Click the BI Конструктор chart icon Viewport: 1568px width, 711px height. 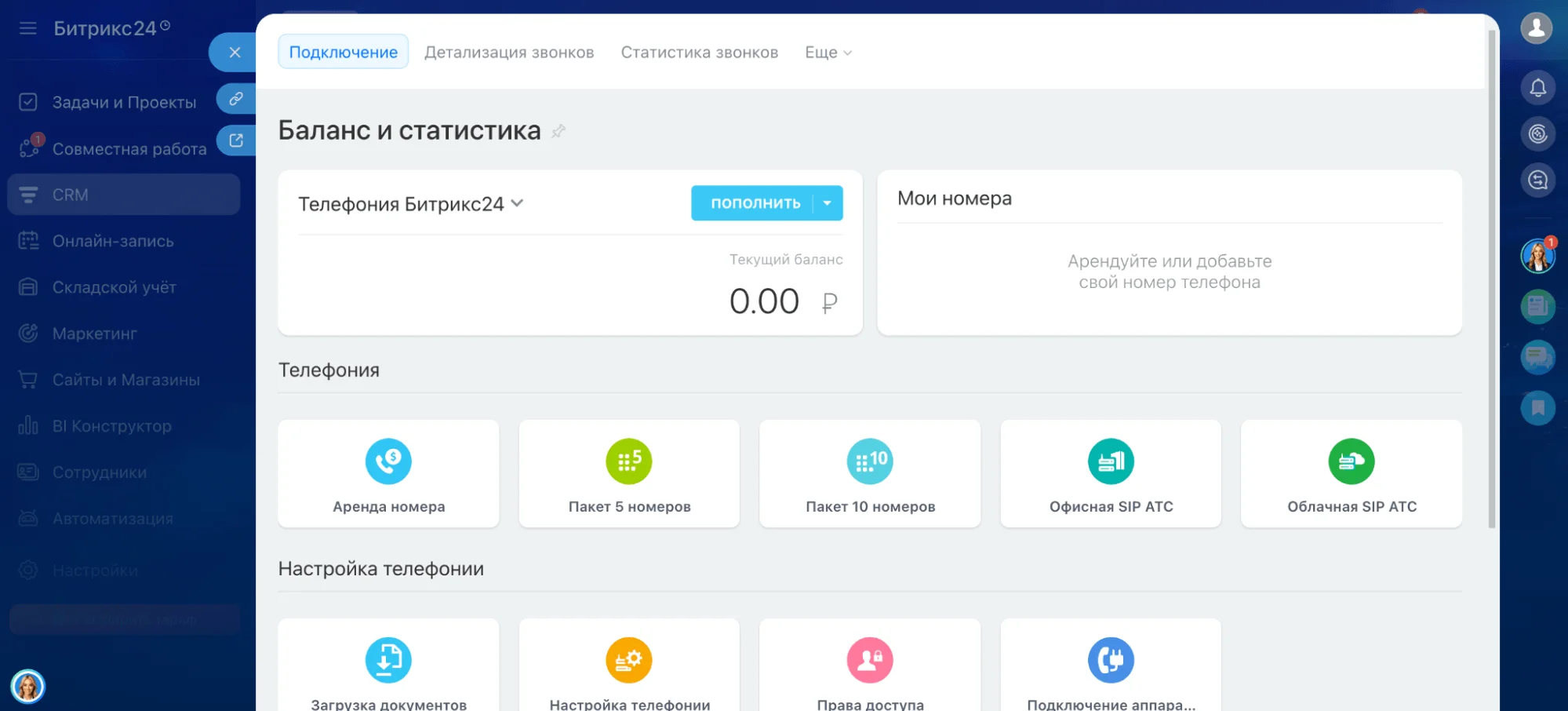(x=28, y=426)
